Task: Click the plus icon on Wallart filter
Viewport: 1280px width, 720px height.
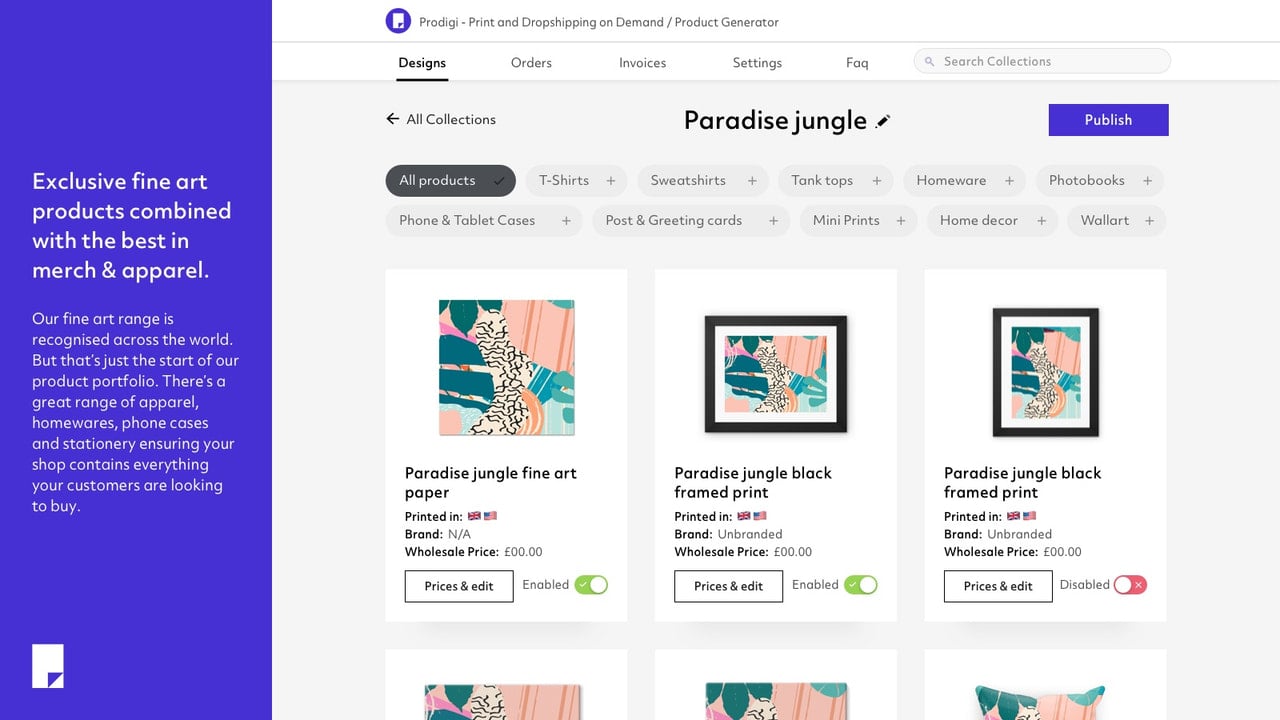Action: (x=1149, y=221)
